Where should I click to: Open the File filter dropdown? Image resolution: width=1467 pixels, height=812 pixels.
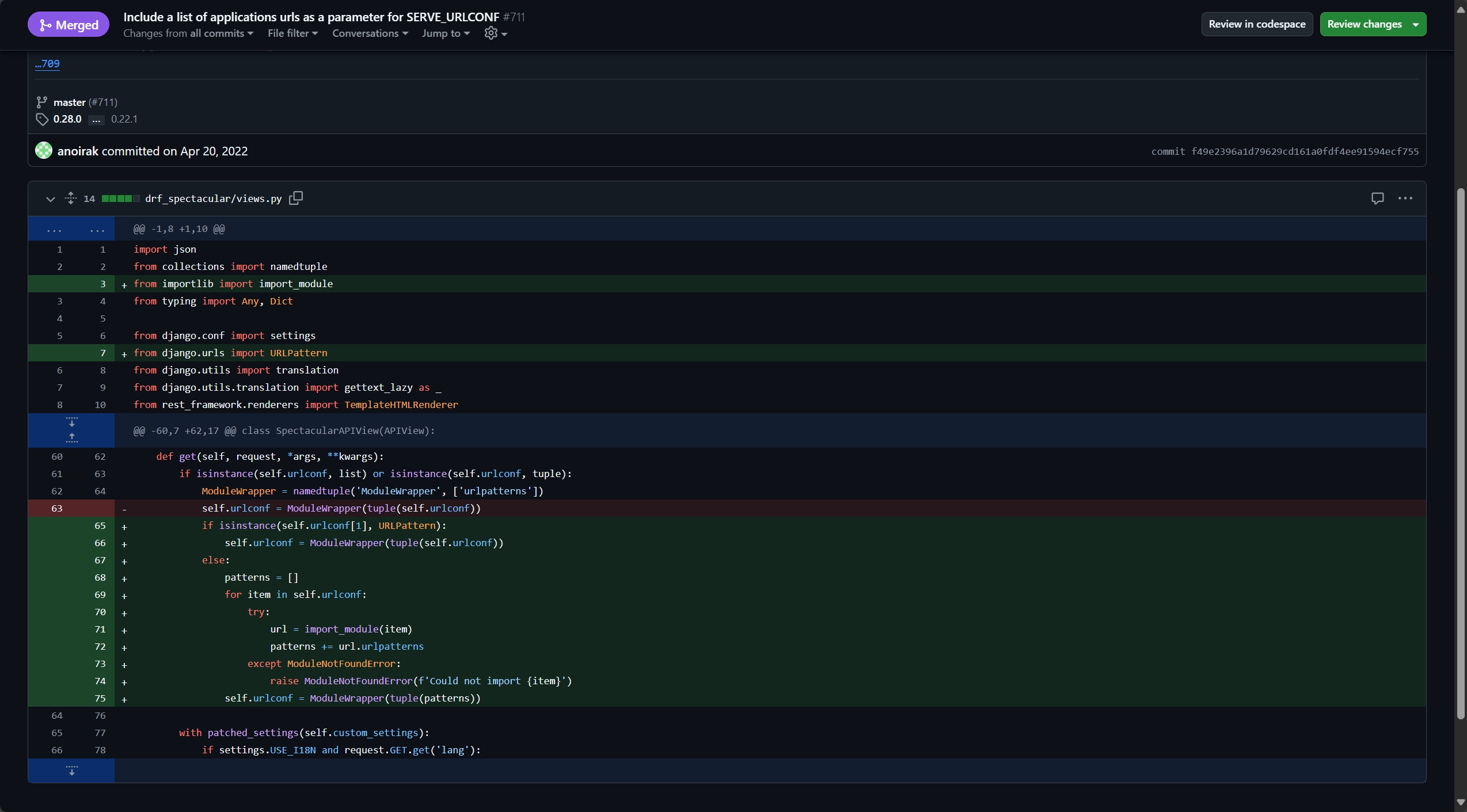[292, 33]
